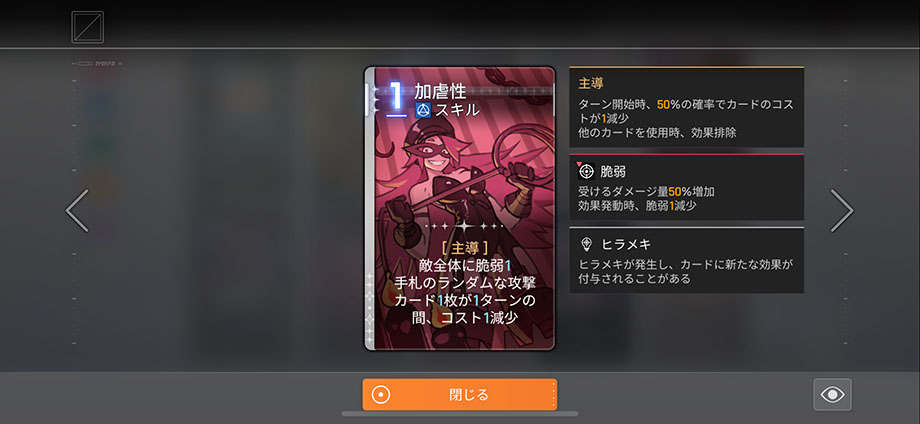
Task: Toggle the eye visibility button
Action: click(832, 394)
